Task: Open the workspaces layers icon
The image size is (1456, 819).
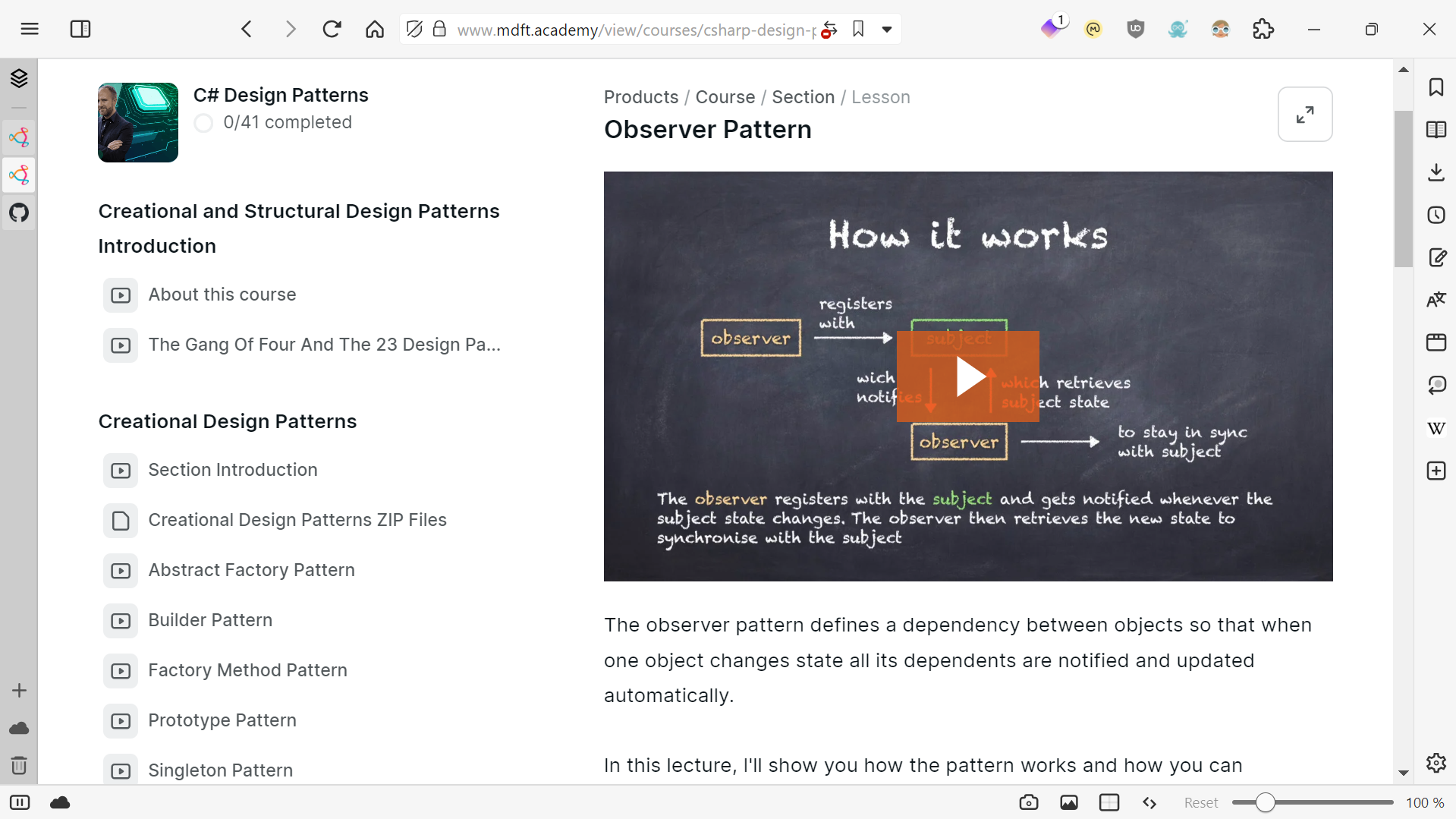Action: [19, 78]
